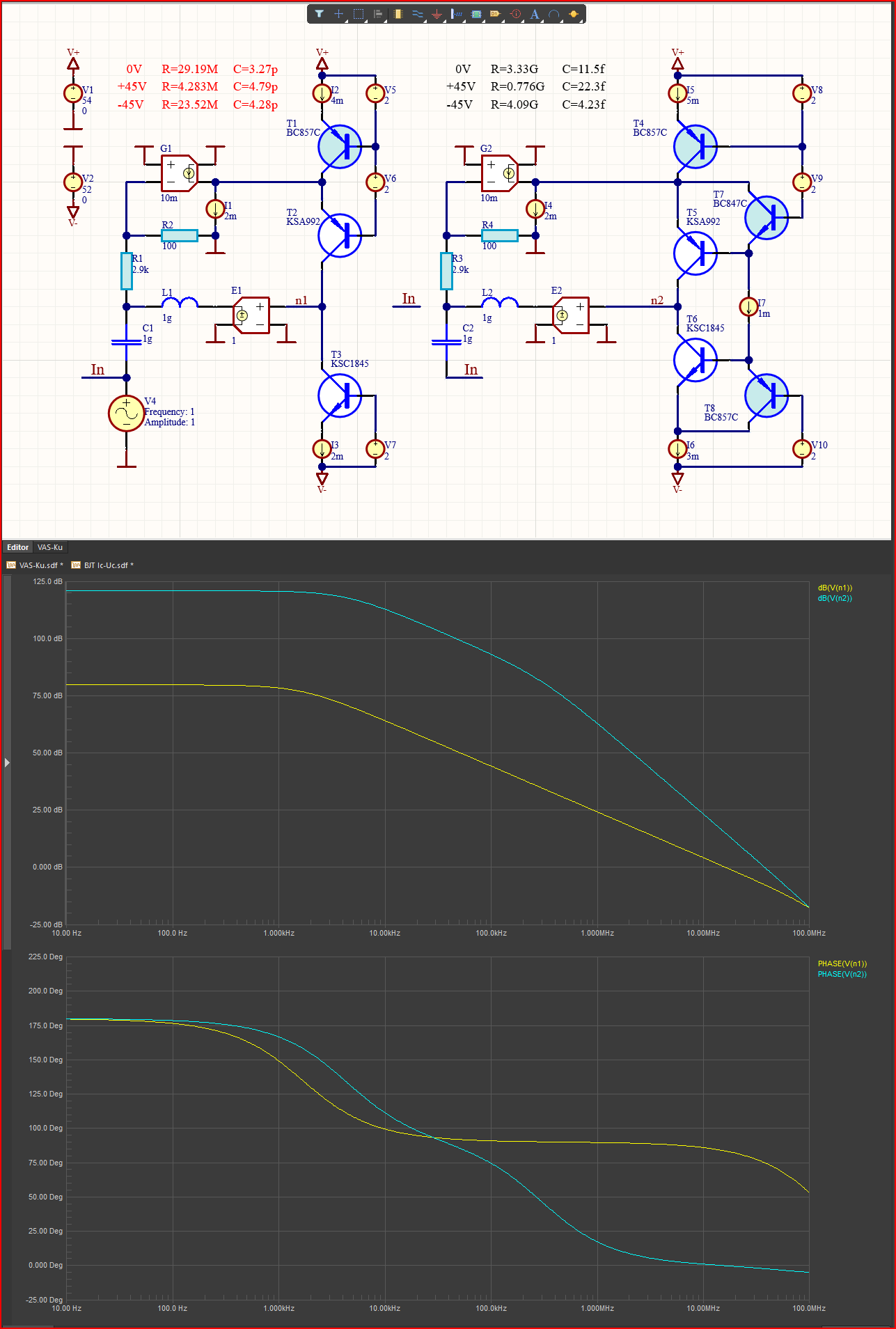Click the text 'C=22.3f'
Screen dimensions: 896x1329
pyautogui.click(x=583, y=86)
